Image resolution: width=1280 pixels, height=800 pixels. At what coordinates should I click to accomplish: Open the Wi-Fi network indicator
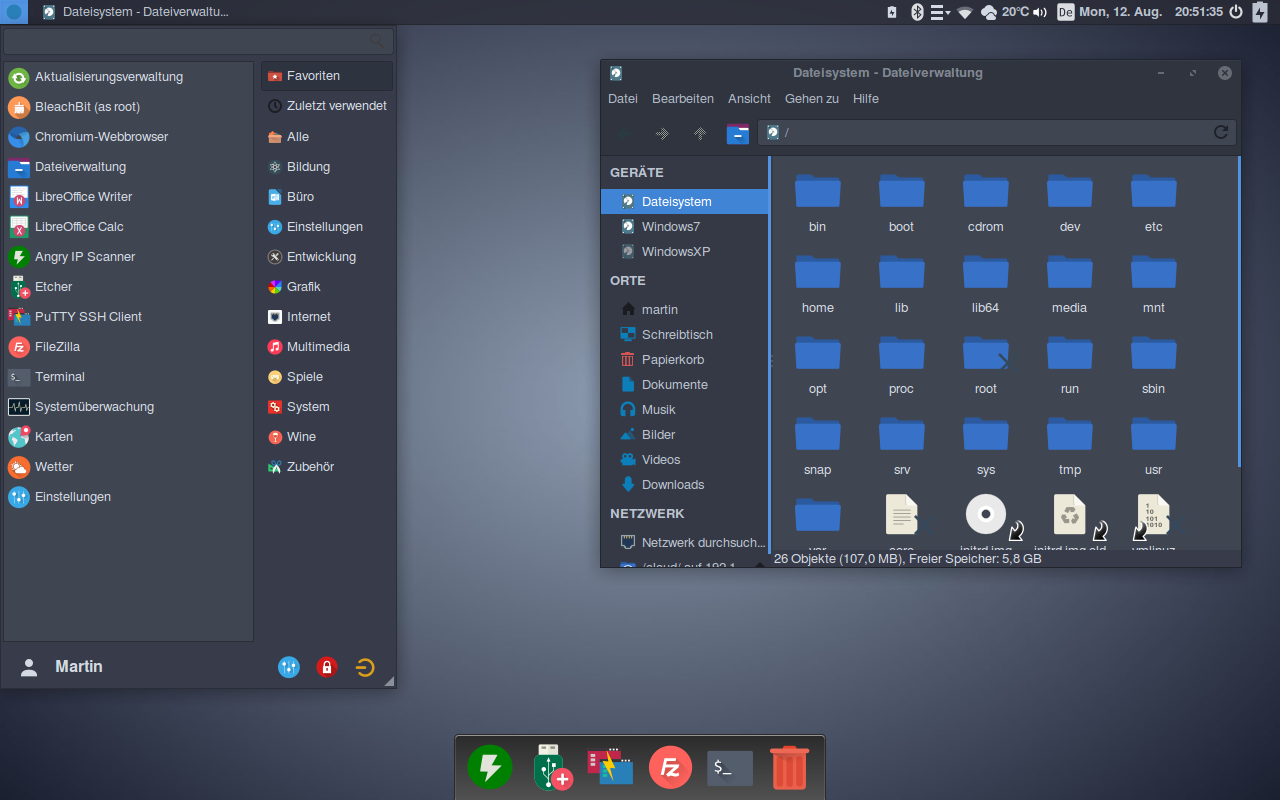pyautogui.click(x=964, y=12)
